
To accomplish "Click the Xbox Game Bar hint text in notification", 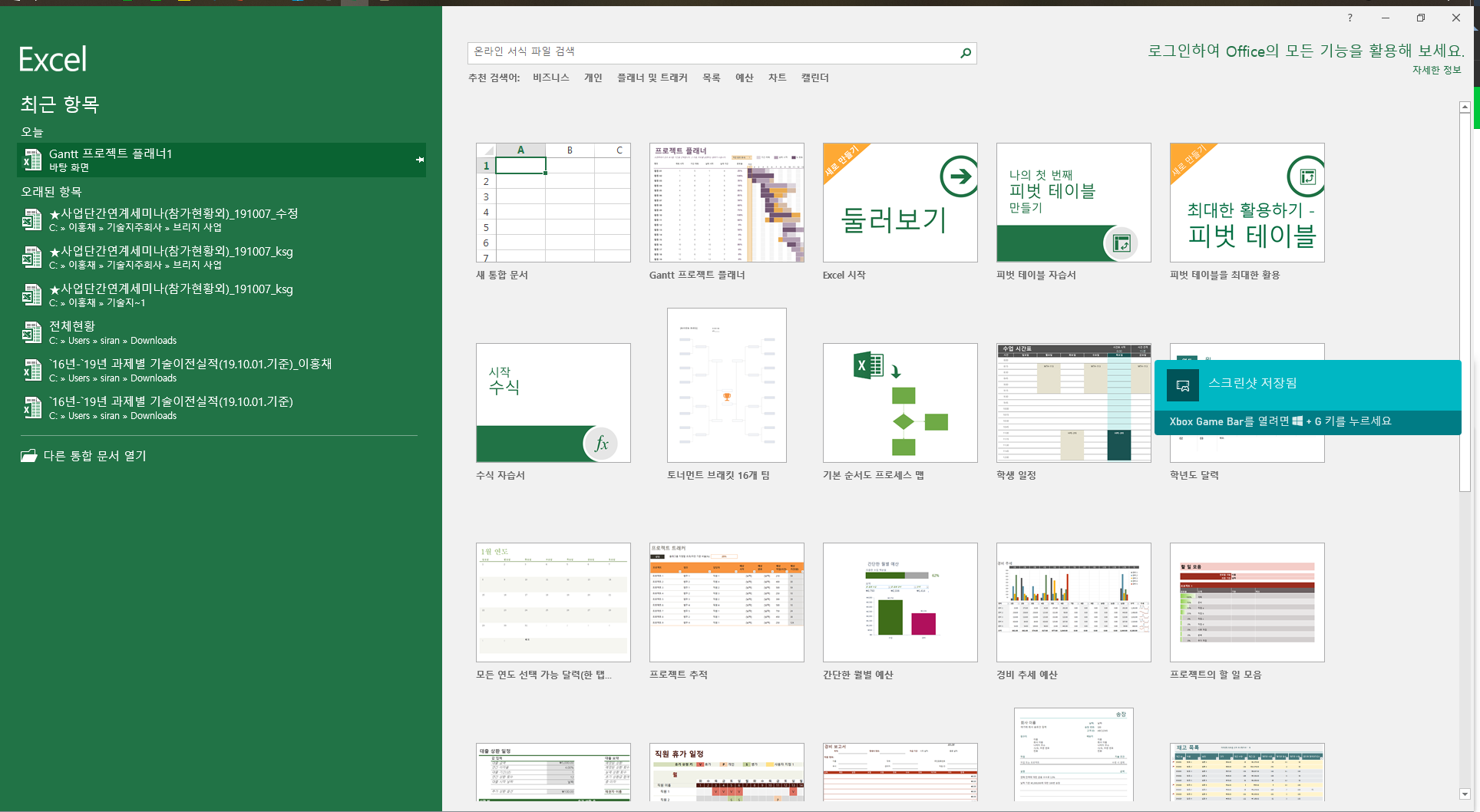I will pos(1280,421).
